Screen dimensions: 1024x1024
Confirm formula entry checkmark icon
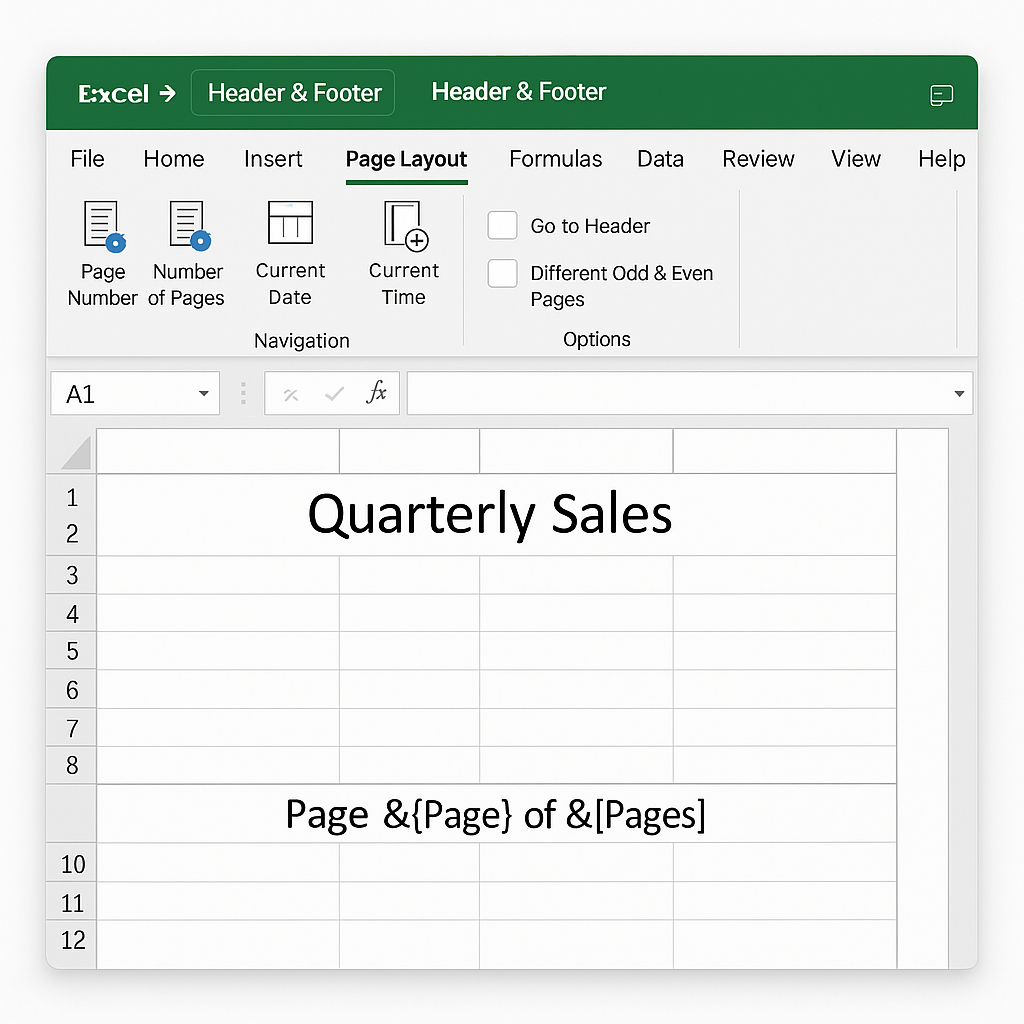(x=334, y=394)
